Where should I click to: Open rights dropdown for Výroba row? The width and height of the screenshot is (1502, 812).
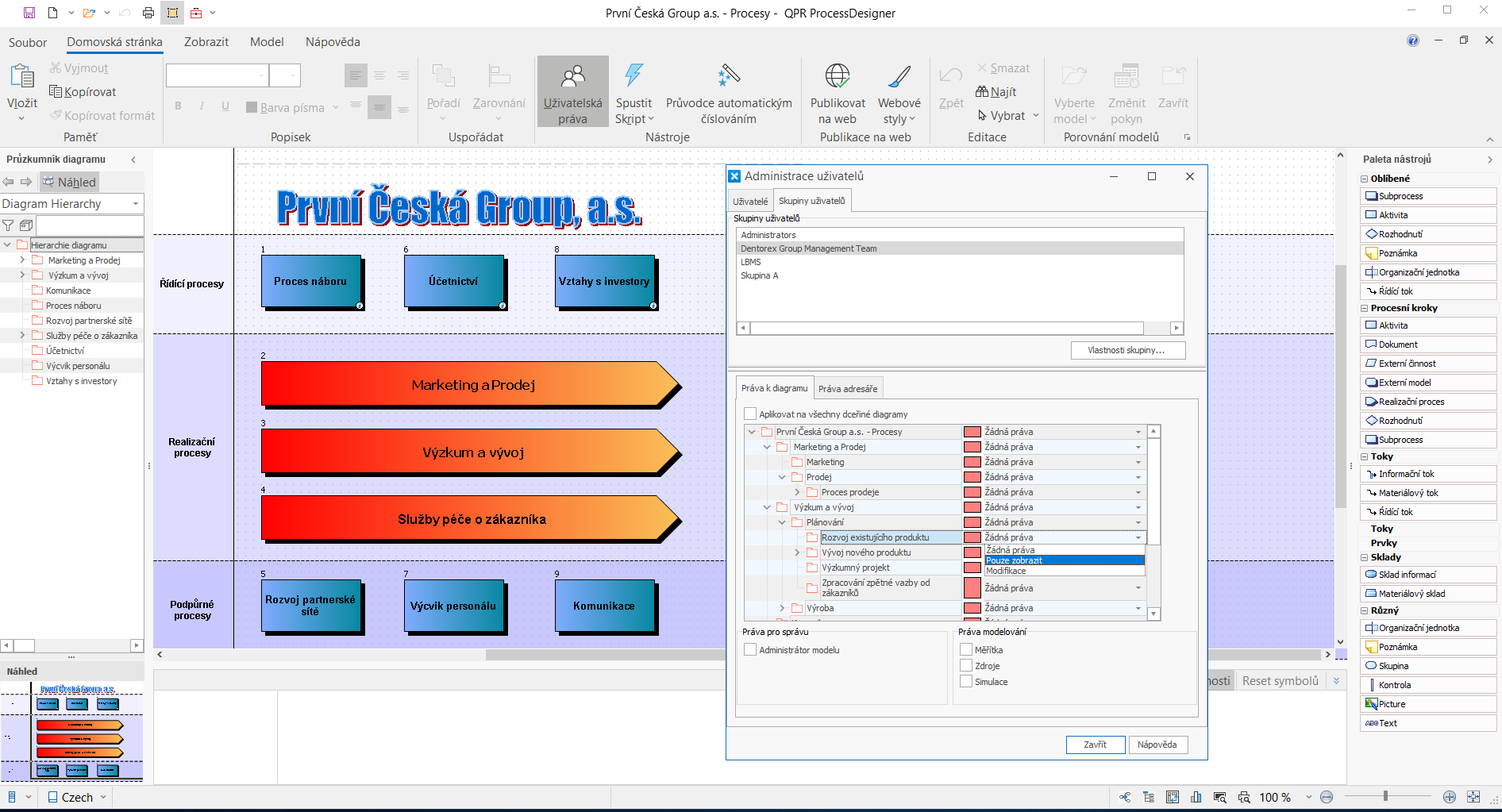coord(1138,608)
